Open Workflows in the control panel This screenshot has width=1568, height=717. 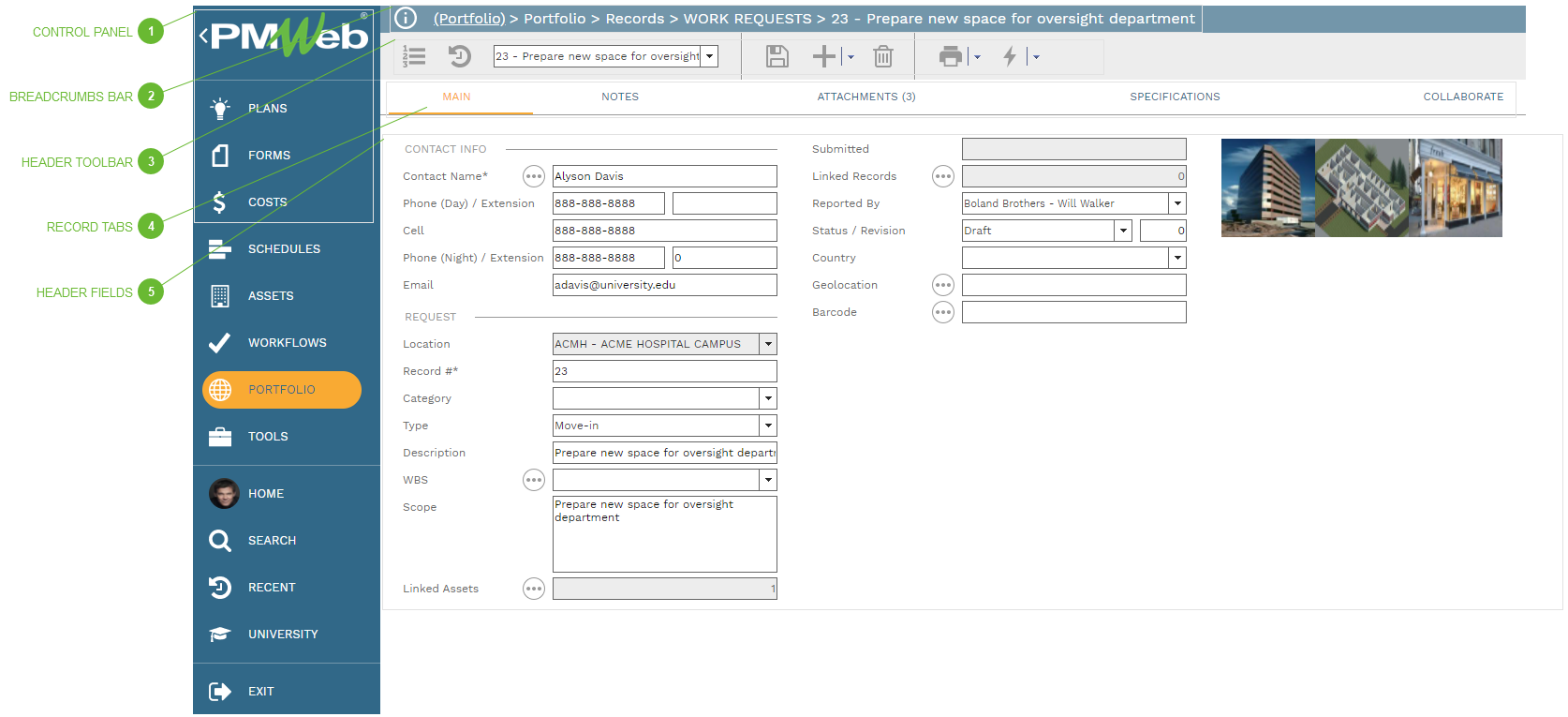tap(287, 343)
